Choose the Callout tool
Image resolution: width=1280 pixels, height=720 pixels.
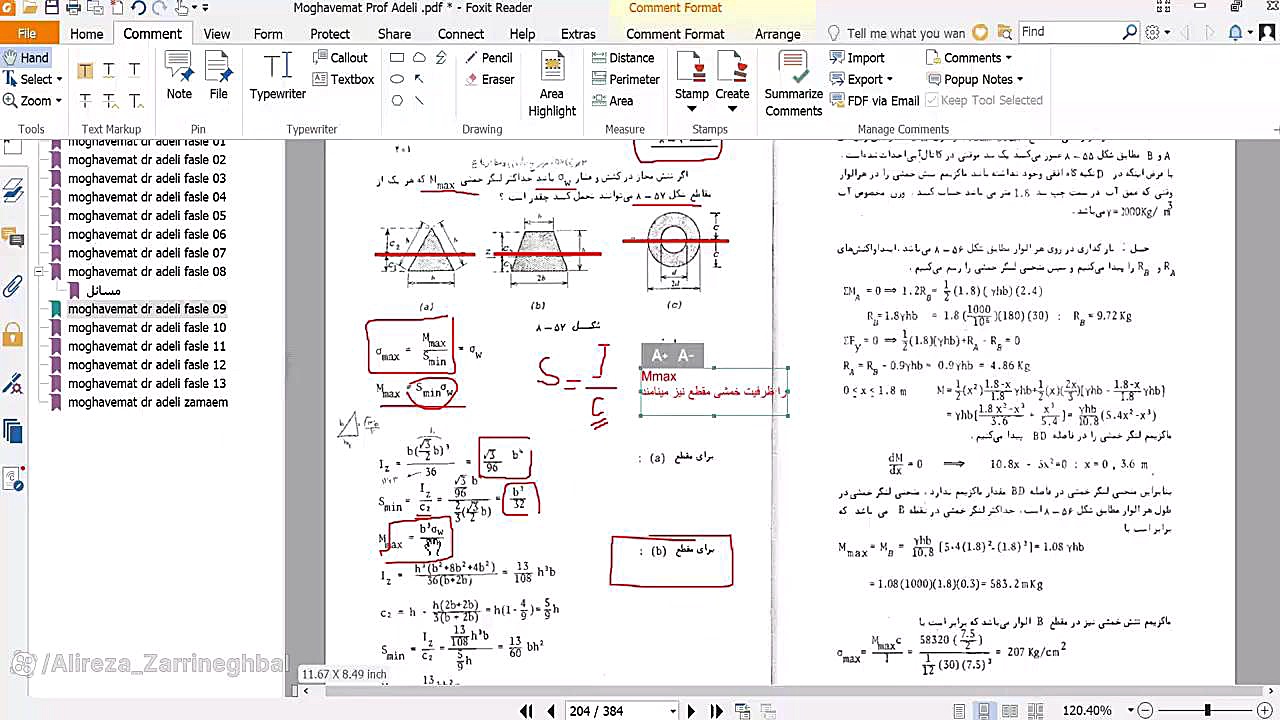click(x=340, y=58)
